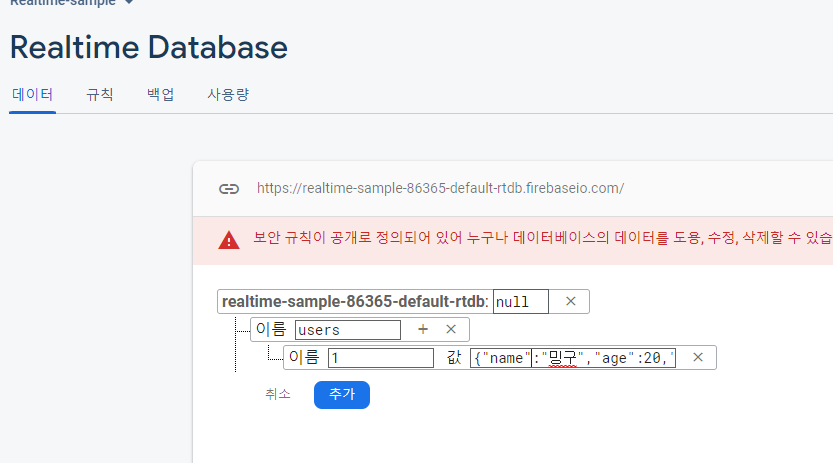This screenshot has height=463, width=833.
Task: Switch to the 규칙 tab
Action: 100,95
